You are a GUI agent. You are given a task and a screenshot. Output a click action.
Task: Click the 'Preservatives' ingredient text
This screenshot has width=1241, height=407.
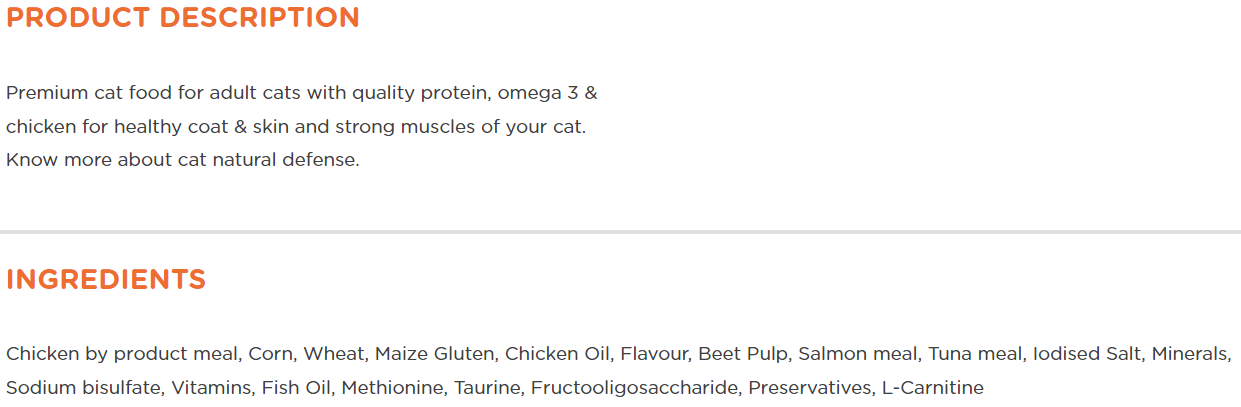click(810, 388)
